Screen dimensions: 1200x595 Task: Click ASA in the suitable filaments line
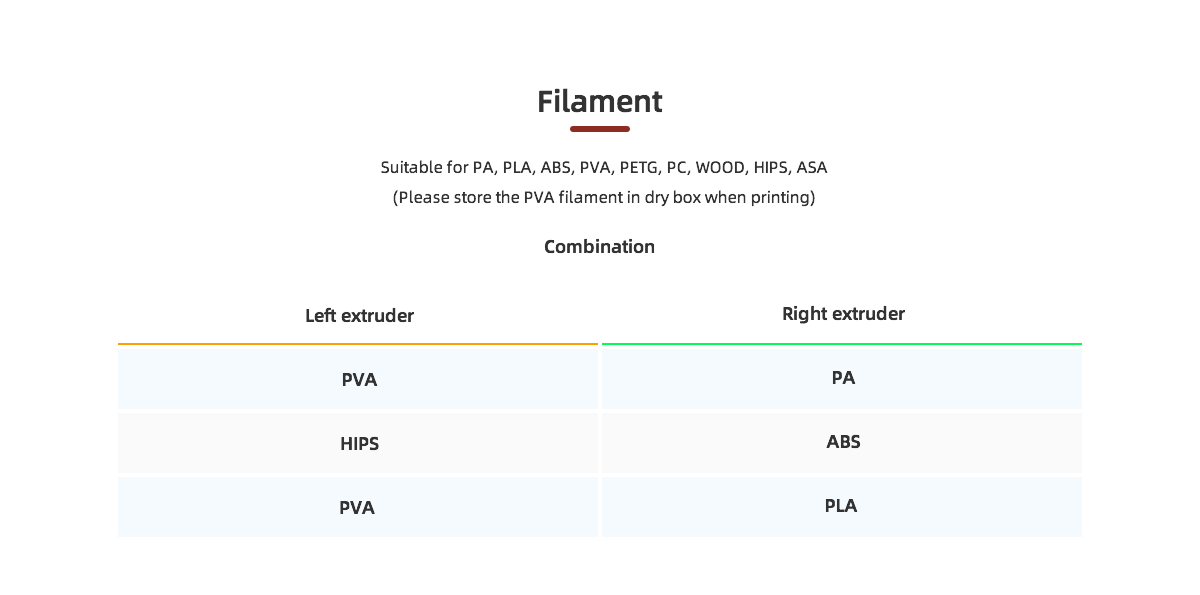[812, 167]
